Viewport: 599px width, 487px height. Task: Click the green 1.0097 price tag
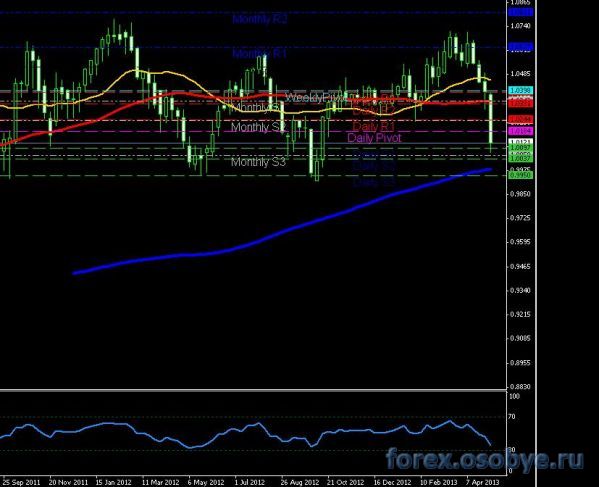click(x=520, y=147)
